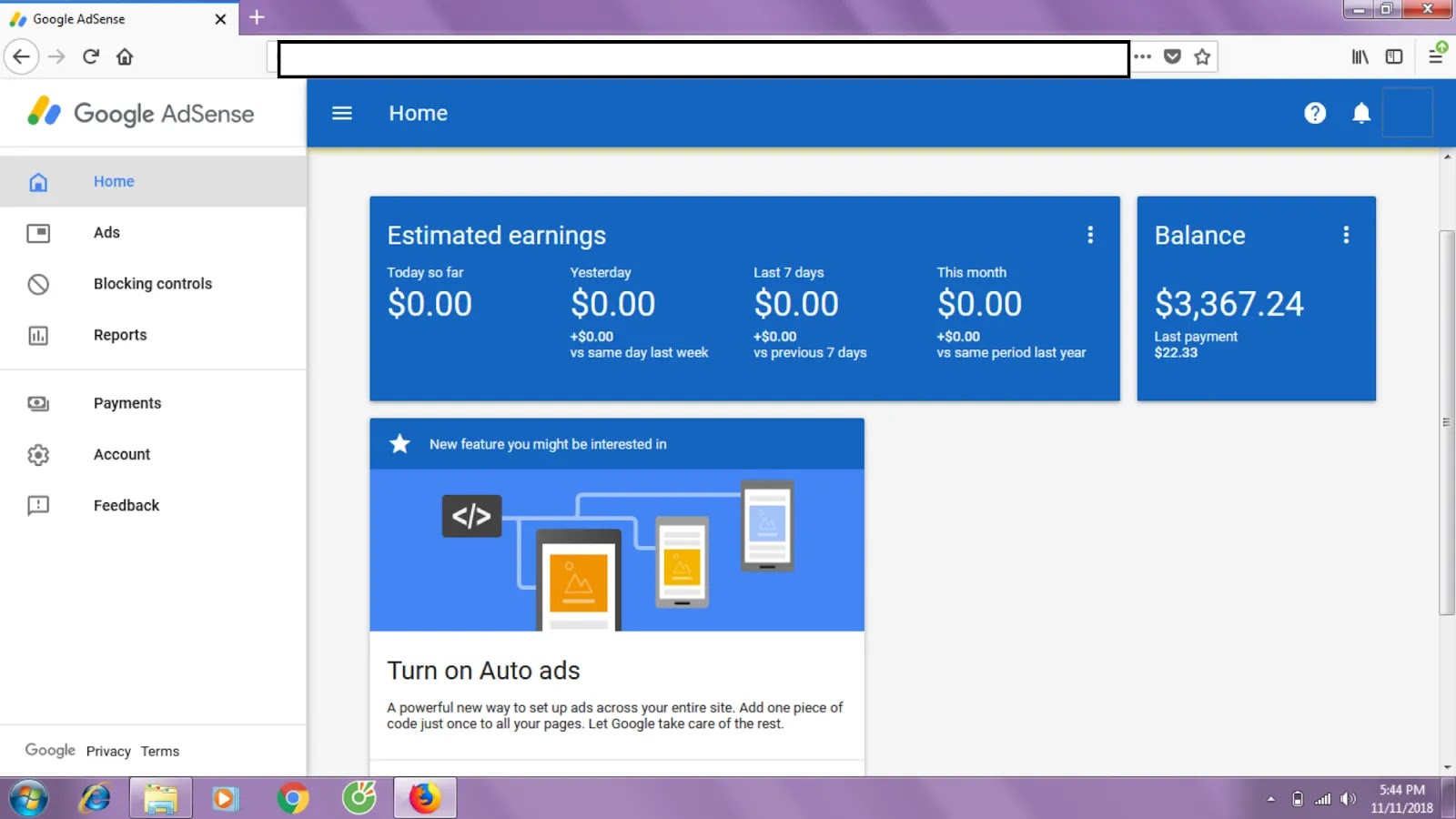This screenshot has height=819, width=1456.
Task: Open Reports in the sidebar
Action: click(x=153, y=334)
